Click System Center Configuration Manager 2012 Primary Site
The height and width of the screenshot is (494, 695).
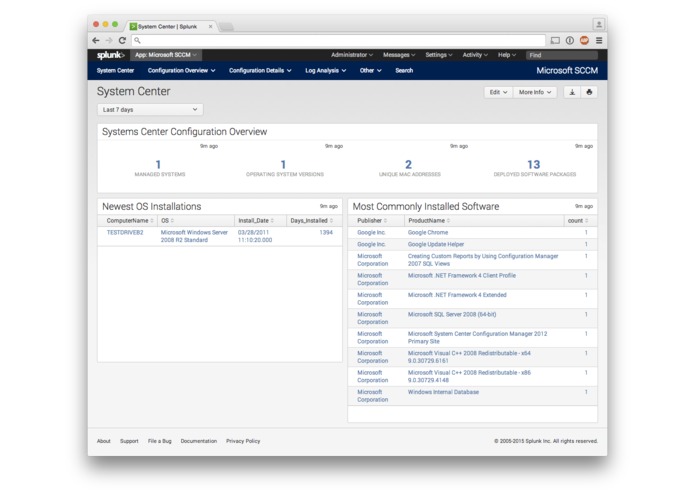click(x=477, y=338)
